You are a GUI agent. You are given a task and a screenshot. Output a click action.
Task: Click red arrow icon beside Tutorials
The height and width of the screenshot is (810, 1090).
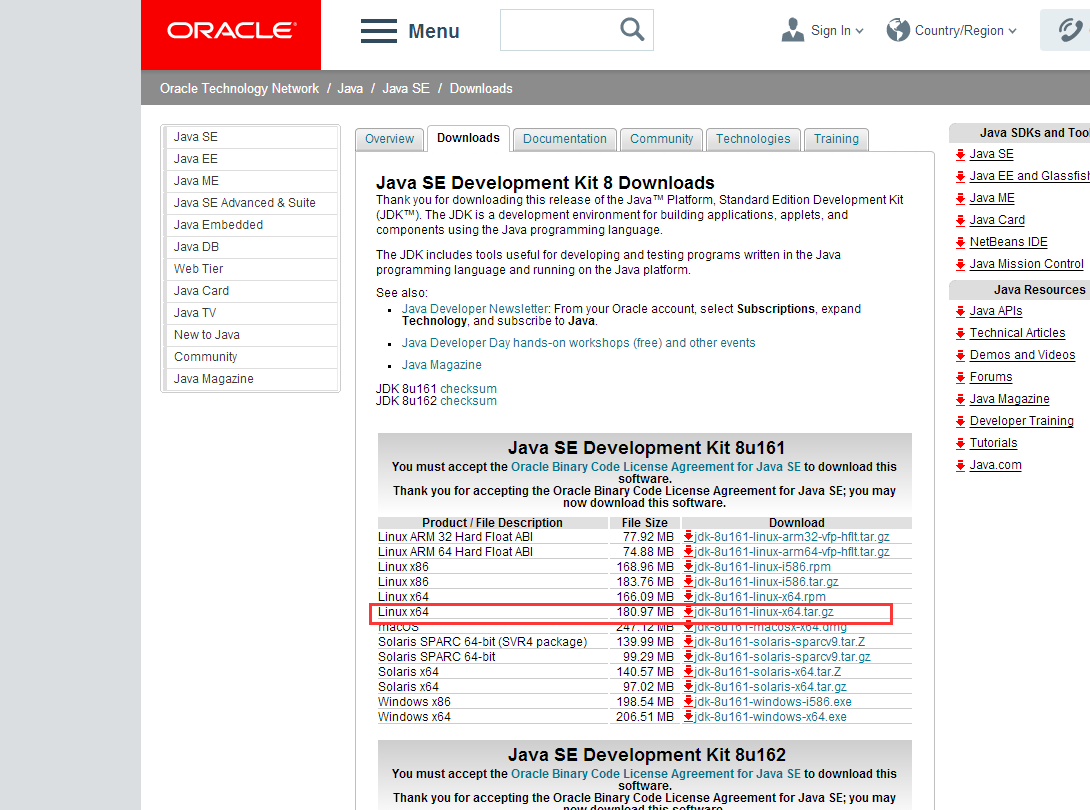(x=960, y=444)
